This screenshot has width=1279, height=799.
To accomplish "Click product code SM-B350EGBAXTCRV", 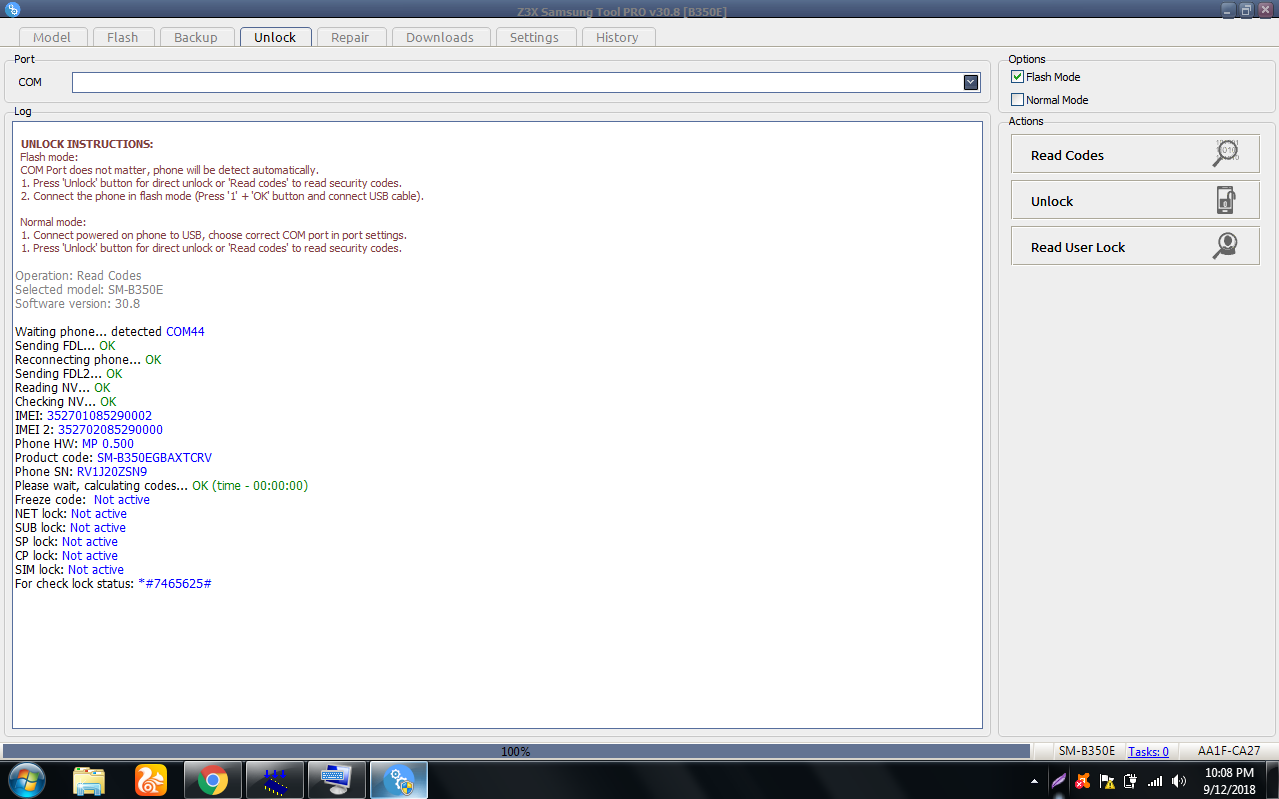I will 154,457.
